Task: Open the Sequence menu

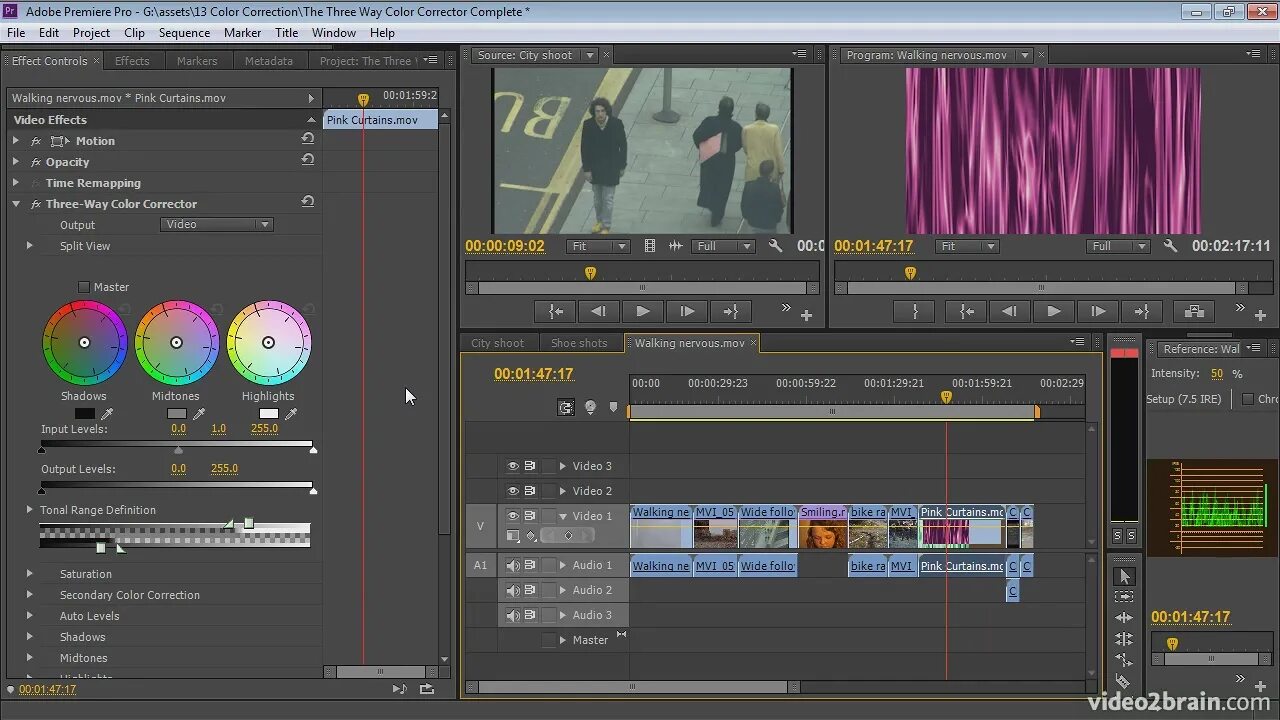Action: click(184, 32)
